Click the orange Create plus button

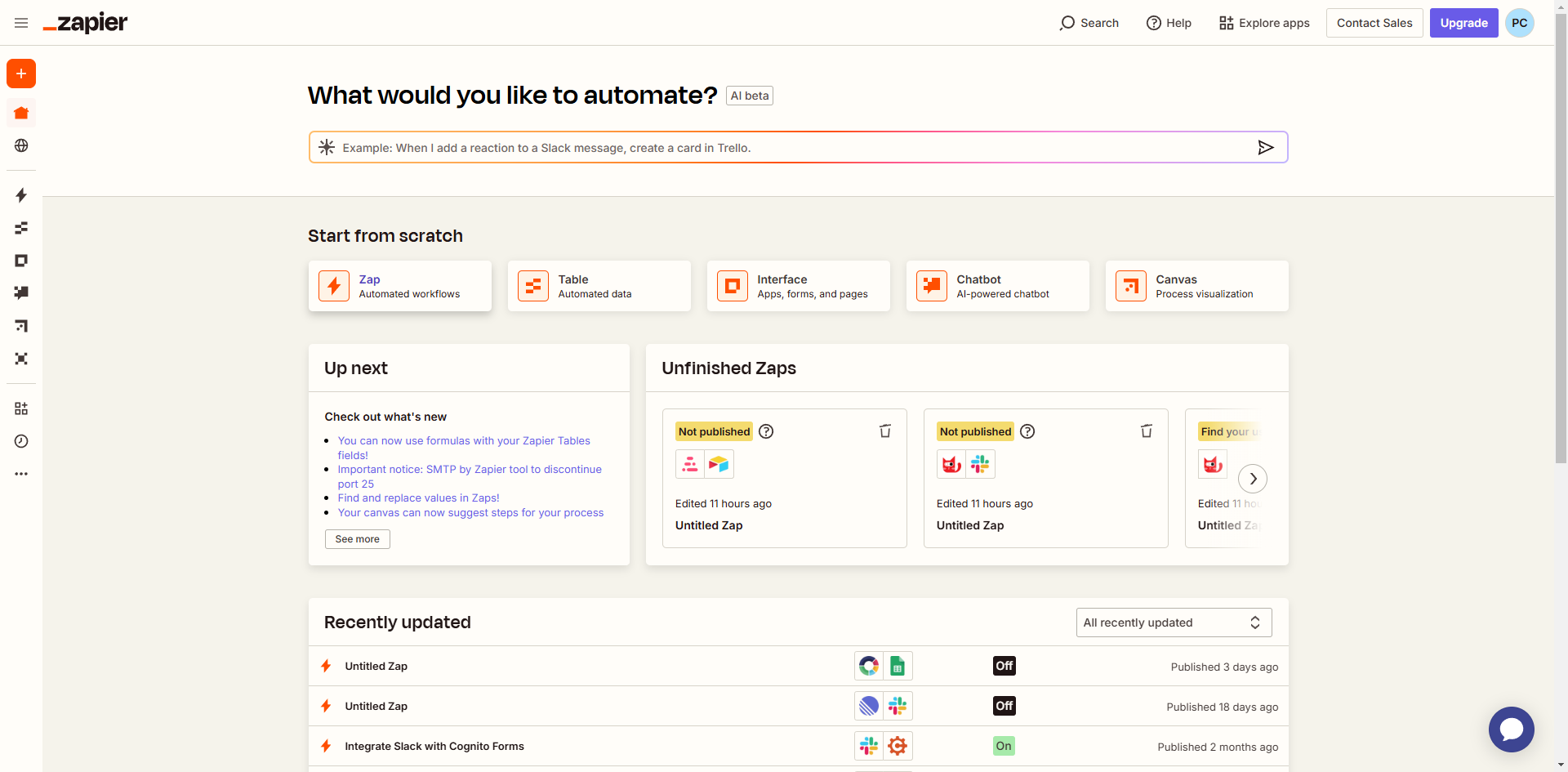tap(21, 74)
